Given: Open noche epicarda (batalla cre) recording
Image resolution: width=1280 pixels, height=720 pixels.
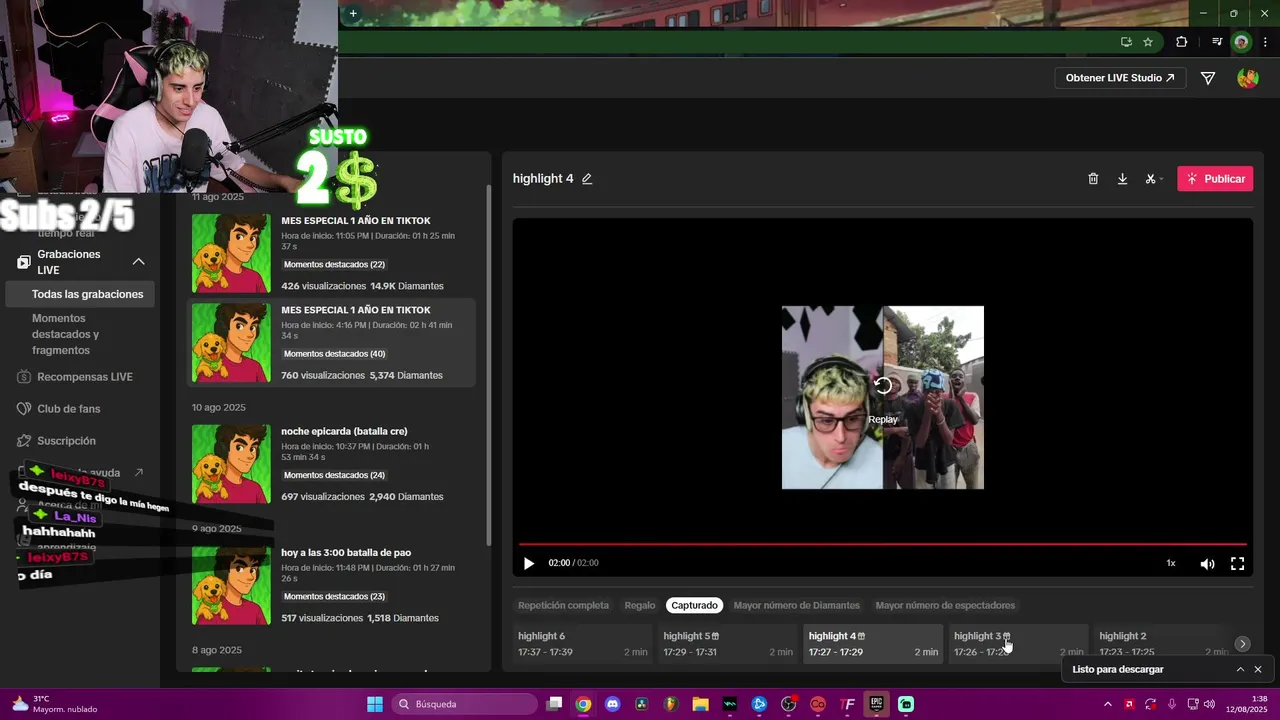Looking at the screenshot, I should click(332, 464).
